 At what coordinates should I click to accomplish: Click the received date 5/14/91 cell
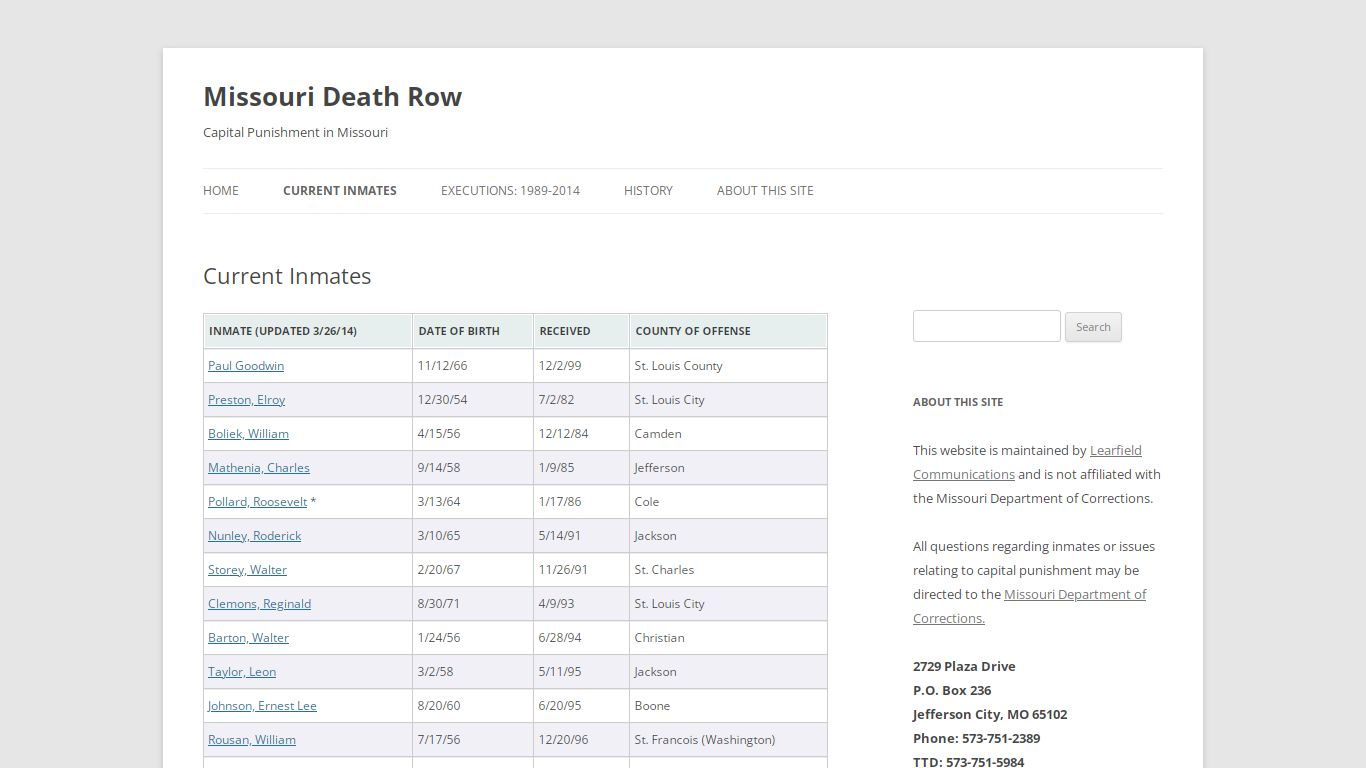(x=581, y=536)
